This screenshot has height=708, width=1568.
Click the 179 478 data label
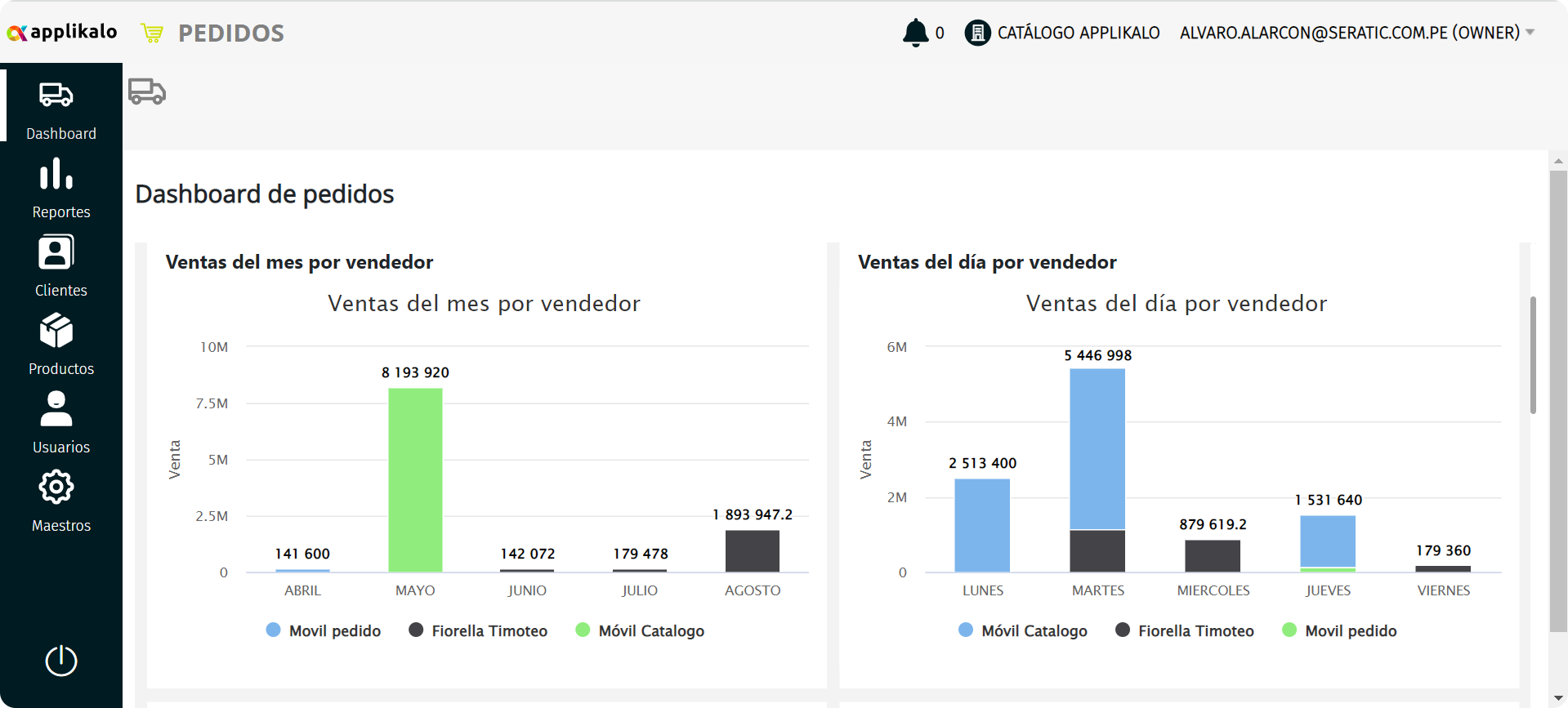point(641,554)
